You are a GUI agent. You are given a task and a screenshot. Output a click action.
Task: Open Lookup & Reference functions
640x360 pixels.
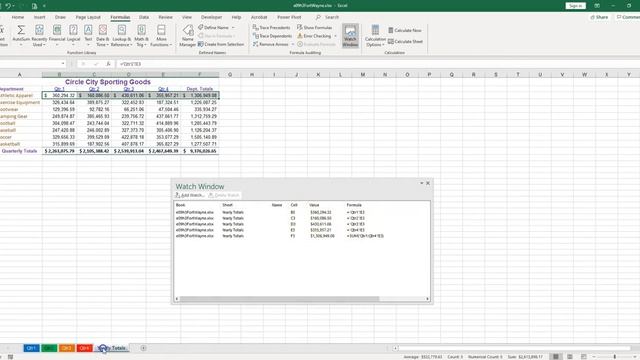(x=122, y=35)
